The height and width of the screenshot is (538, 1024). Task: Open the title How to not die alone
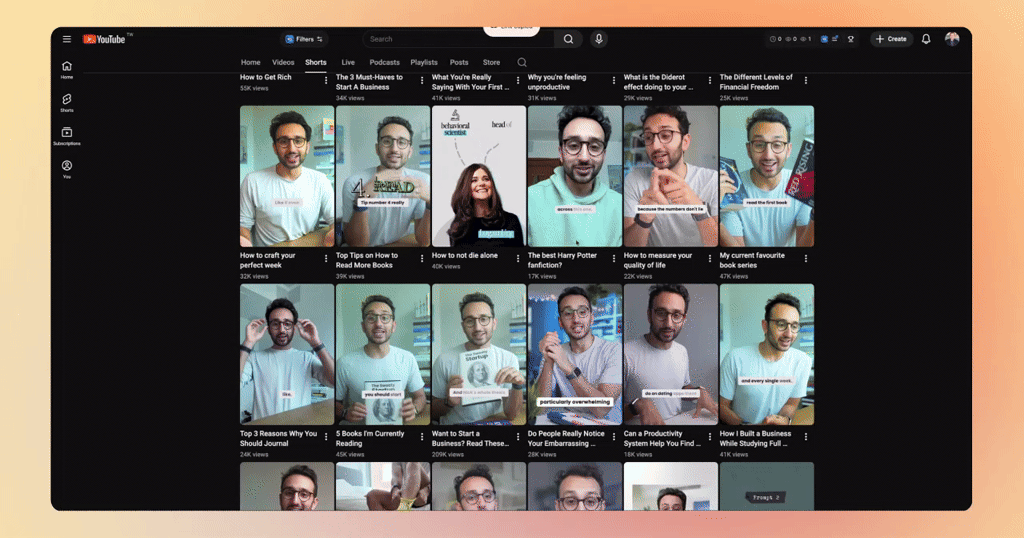[464, 255]
